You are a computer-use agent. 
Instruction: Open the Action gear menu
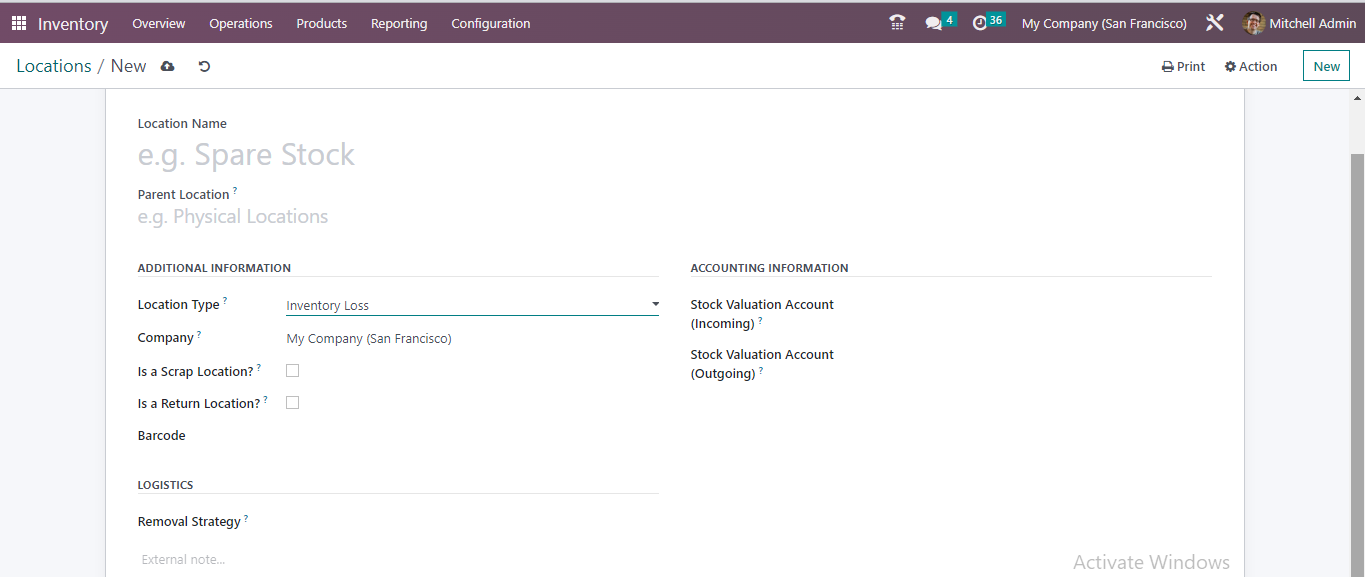pyautogui.click(x=1250, y=65)
